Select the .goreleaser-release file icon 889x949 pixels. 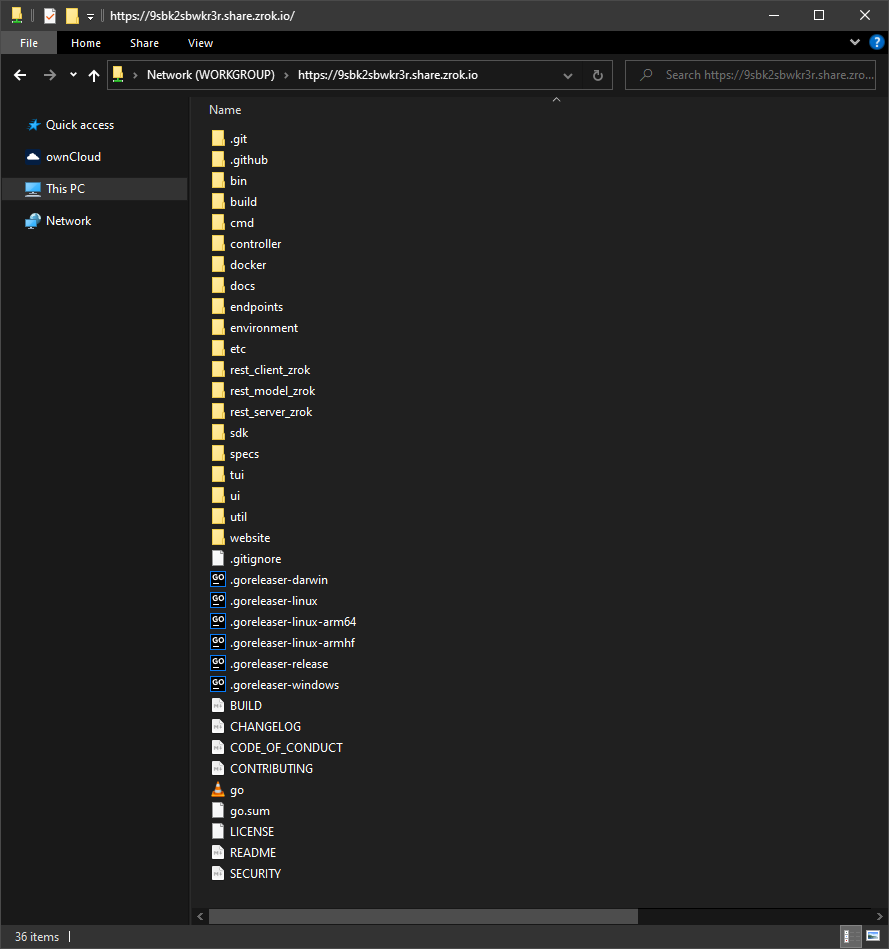[218, 663]
